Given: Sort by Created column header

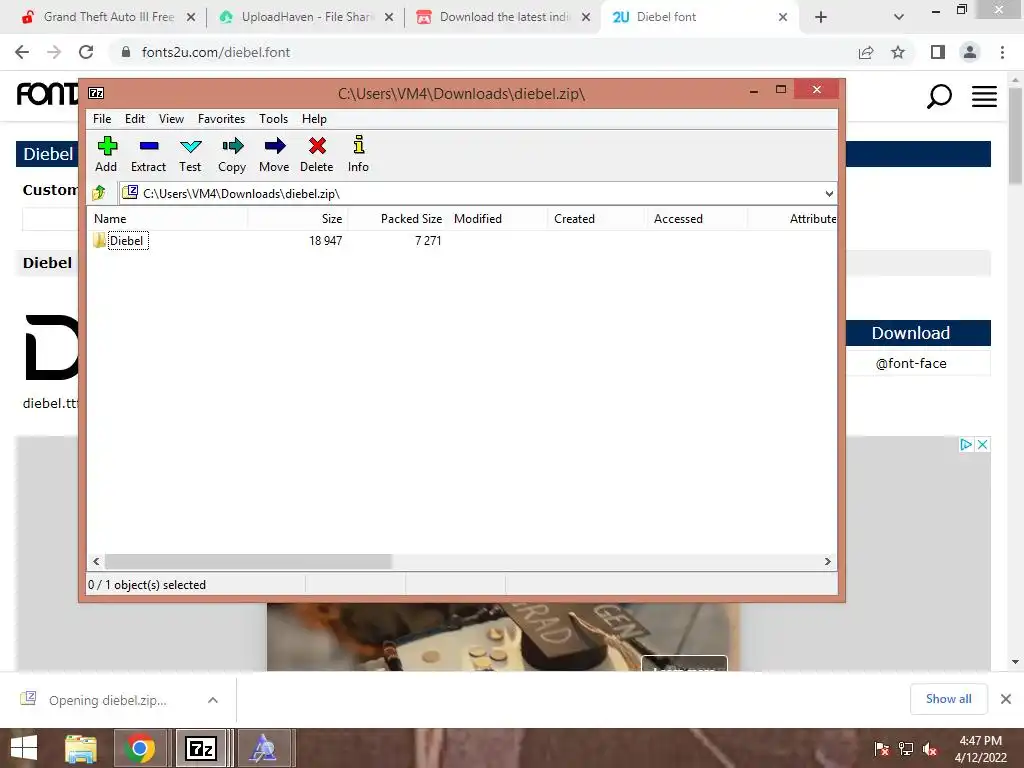Looking at the screenshot, I should (x=597, y=219).
